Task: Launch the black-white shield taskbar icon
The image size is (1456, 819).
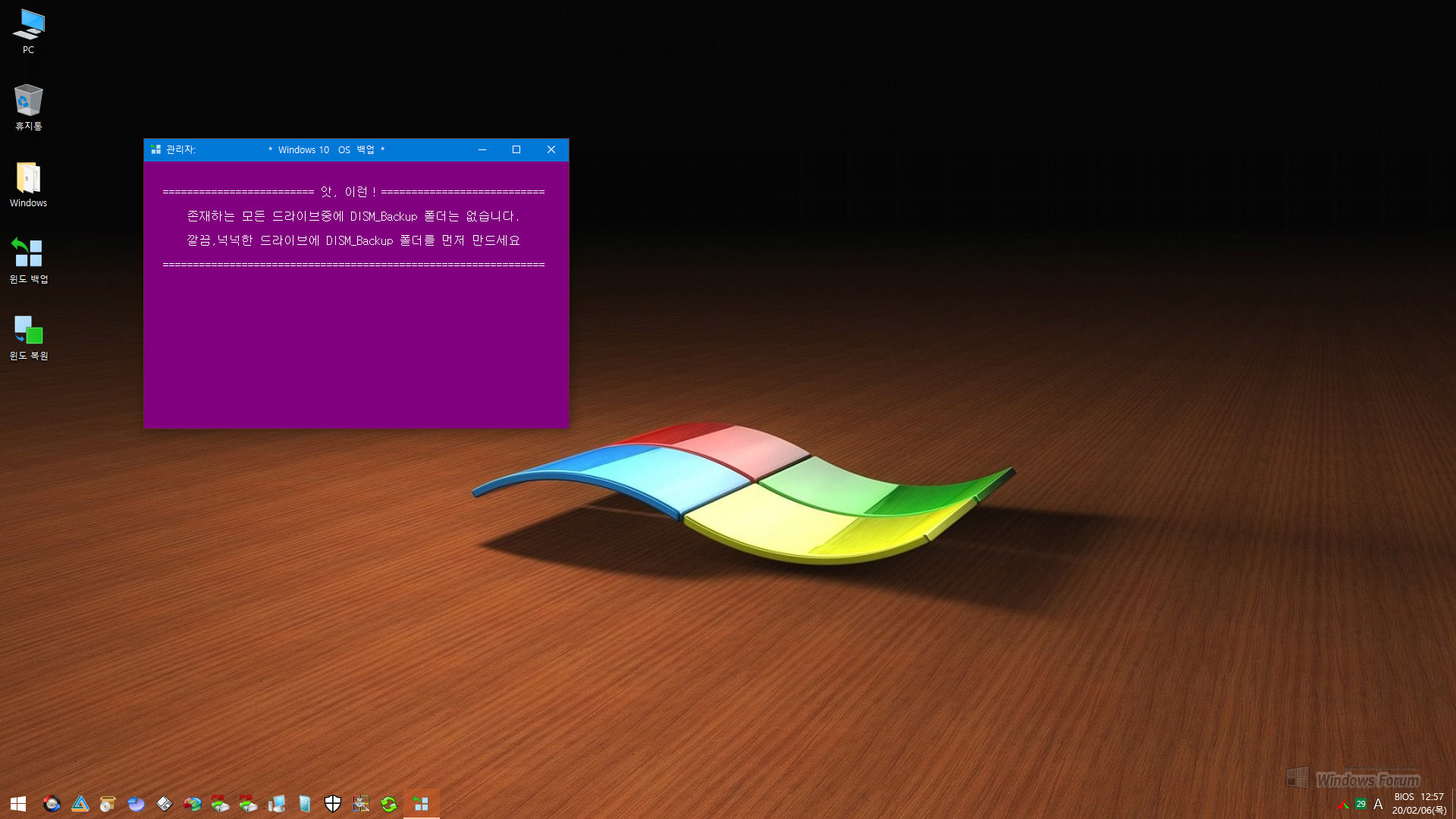Action: tap(333, 804)
